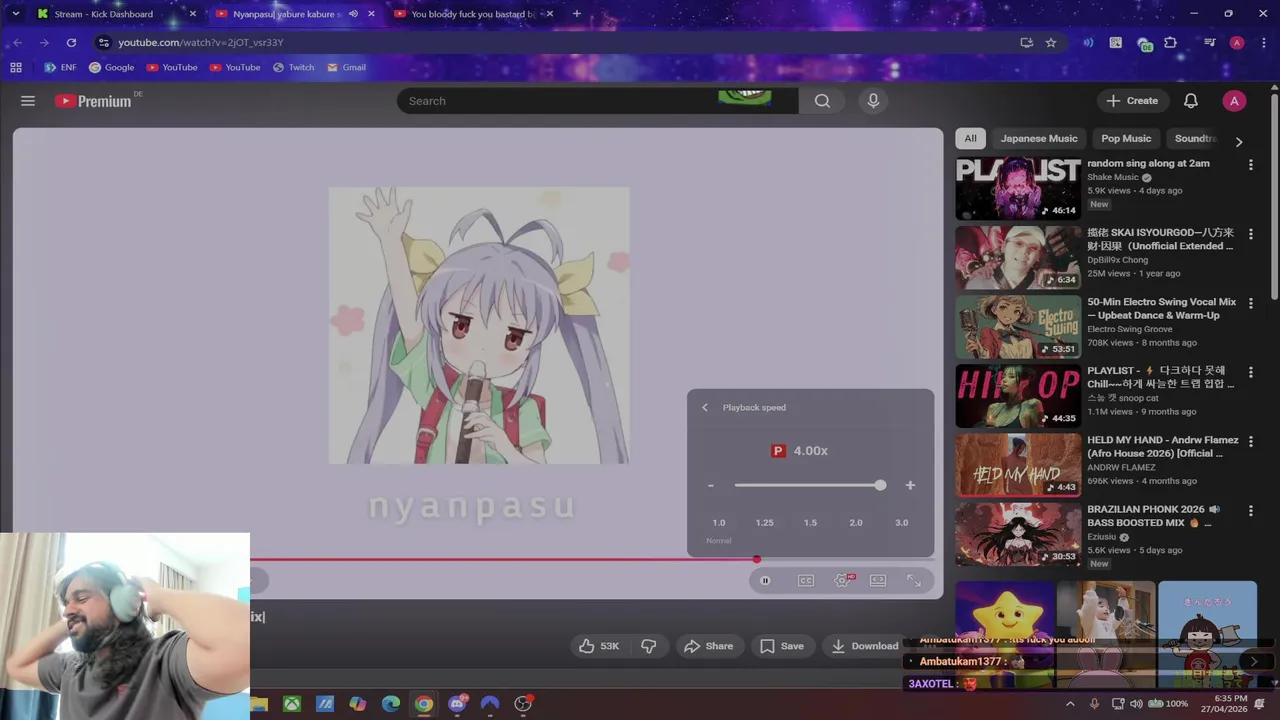Click the search magnifier button

822,101
